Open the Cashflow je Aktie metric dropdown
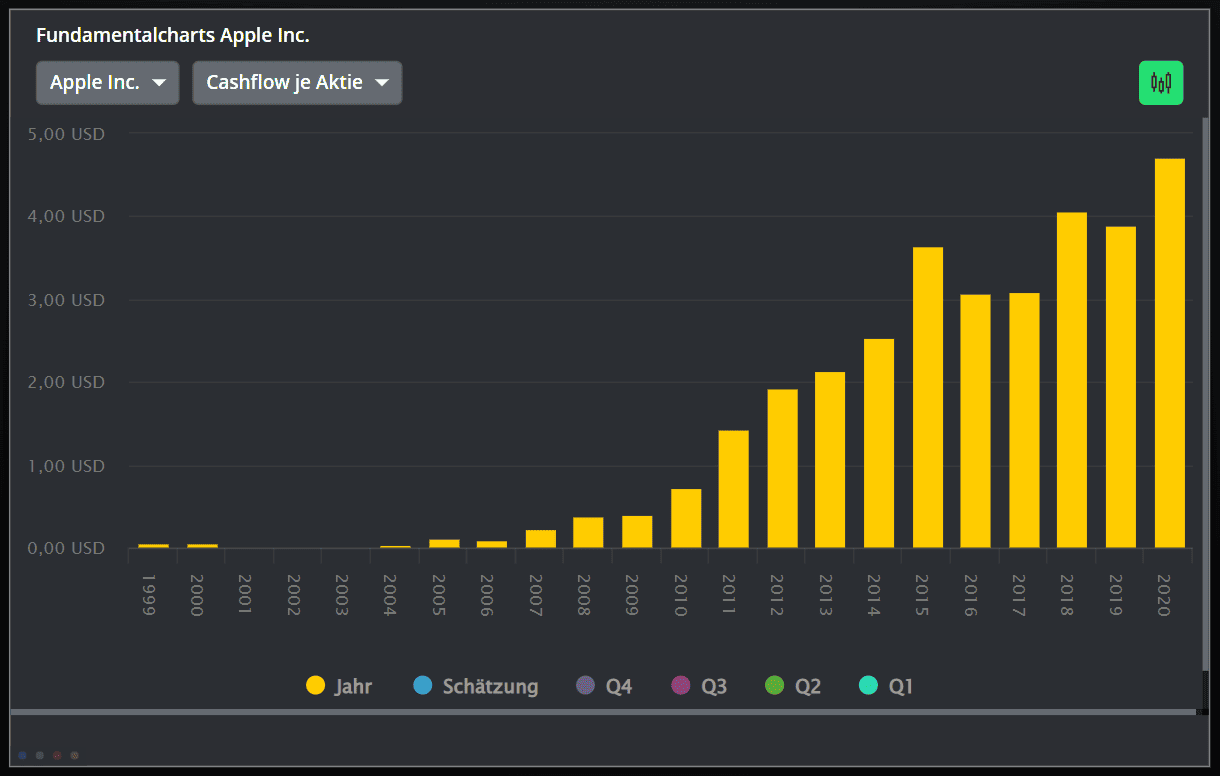The width and height of the screenshot is (1220, 776). click(x=297, y=83)
